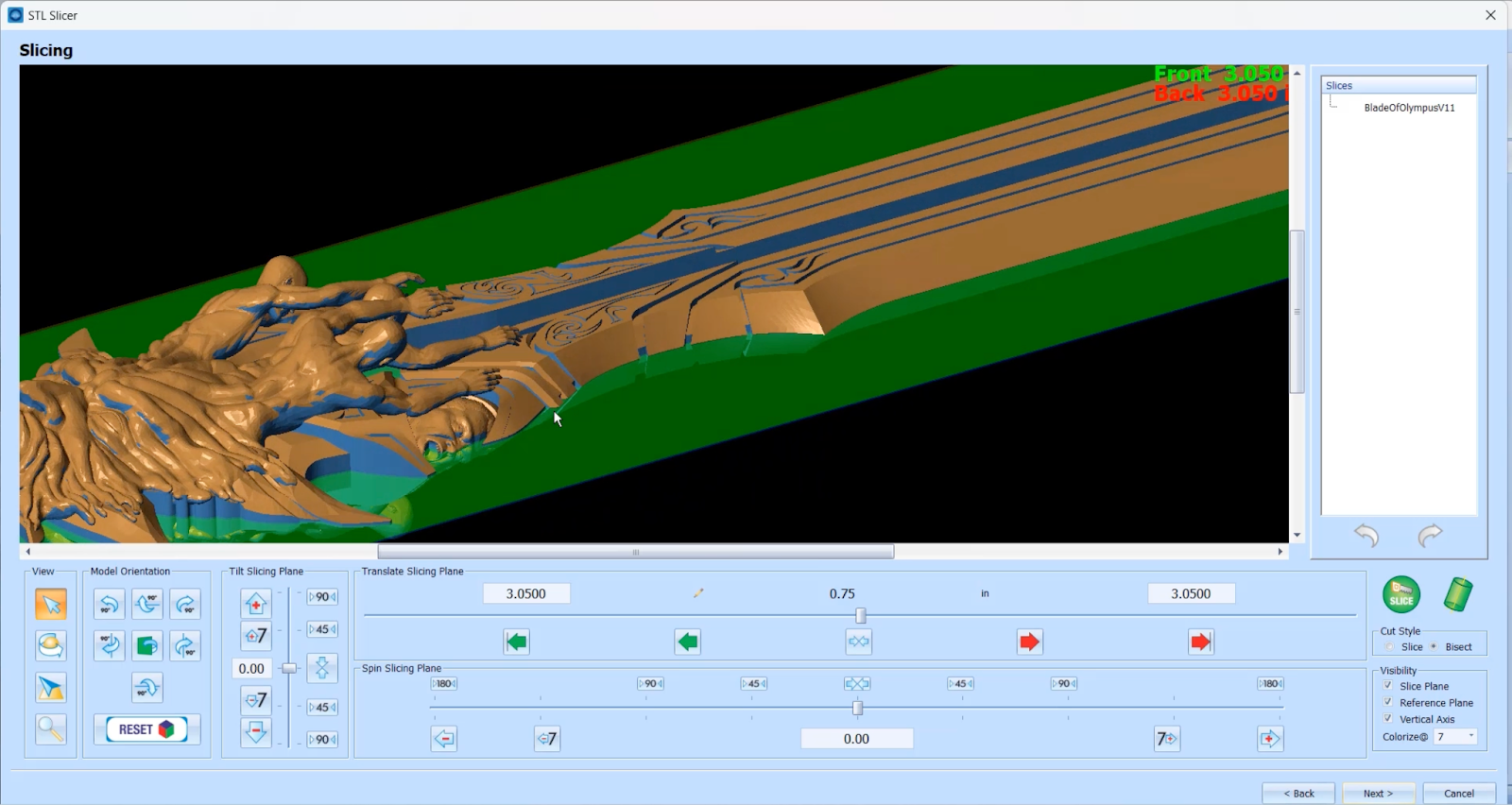Viewport: 1512px width, 805px height.
Task: Click the undo arrow under Slices list
Action: (x=1366, y=536)
